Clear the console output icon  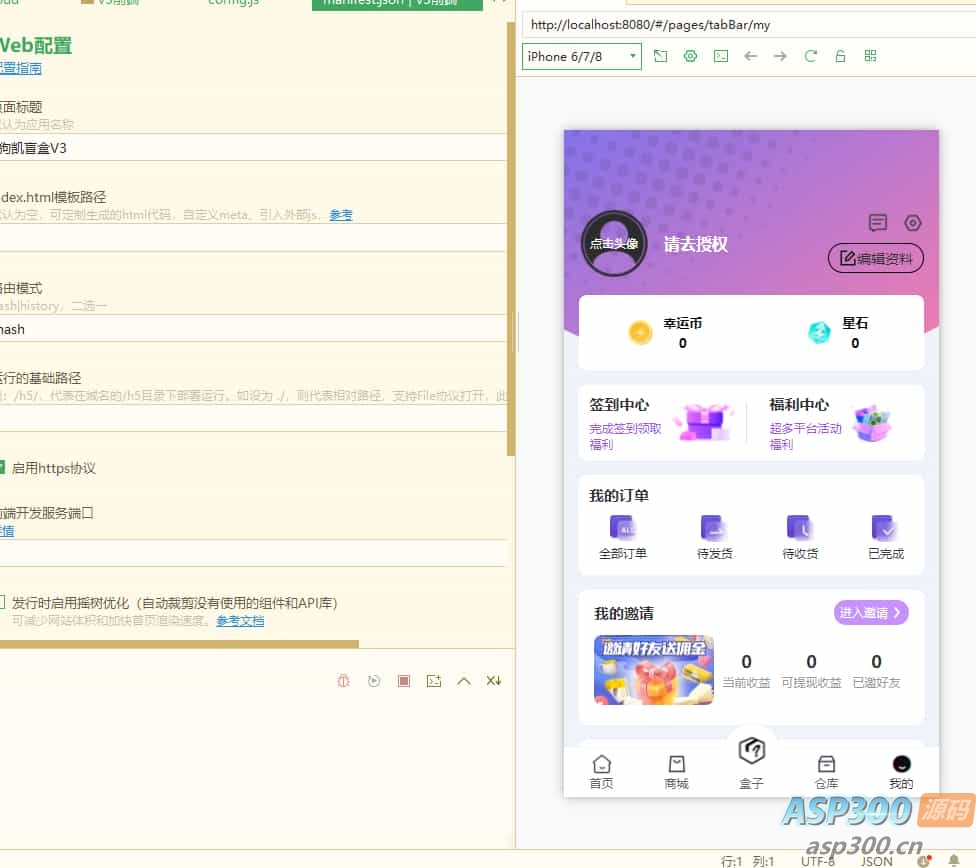click(494, 680)
